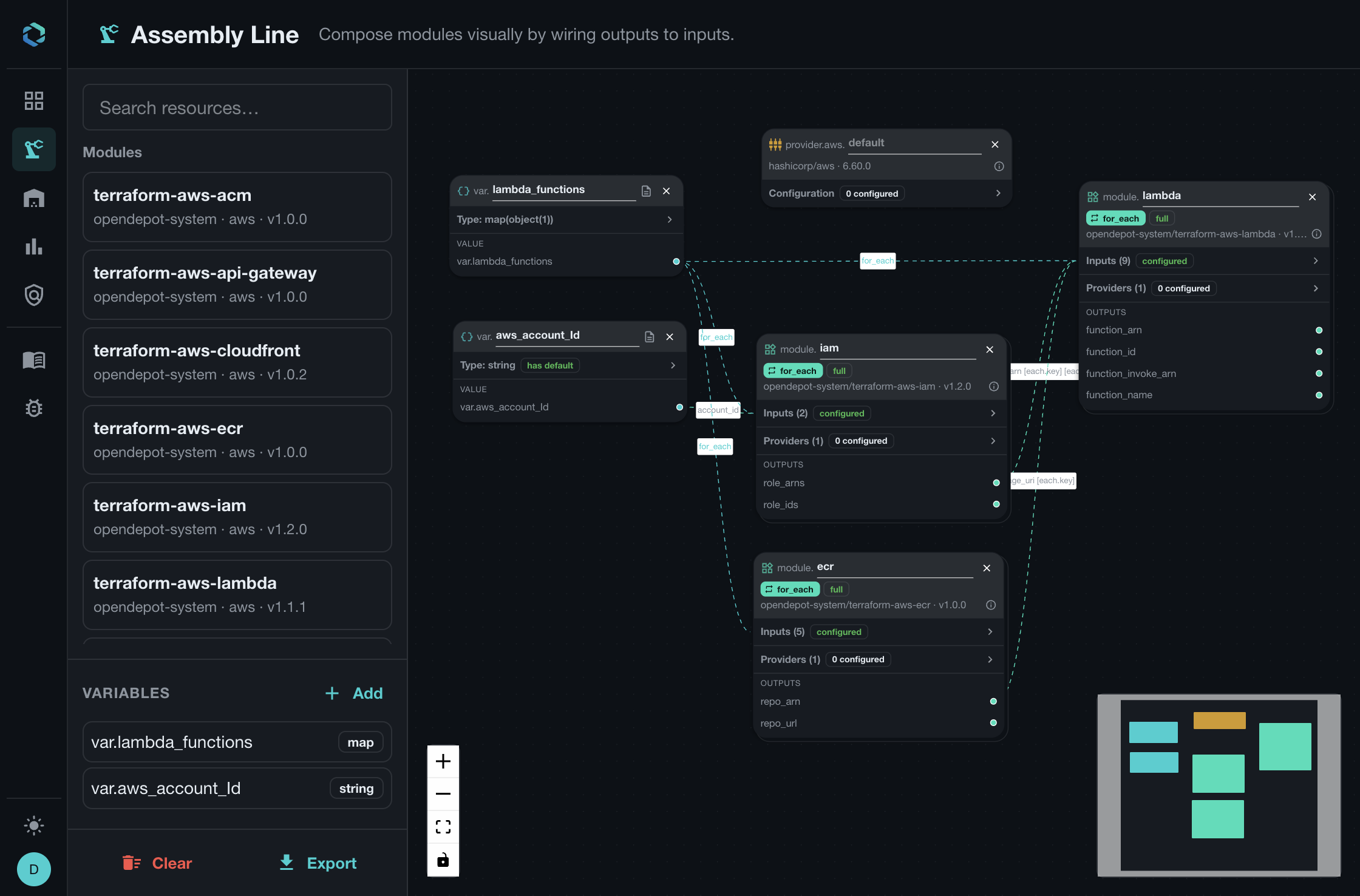Open the book documentation sidebar icon
The width and height of the screenshot is (1360, 896).
point(34,360)
